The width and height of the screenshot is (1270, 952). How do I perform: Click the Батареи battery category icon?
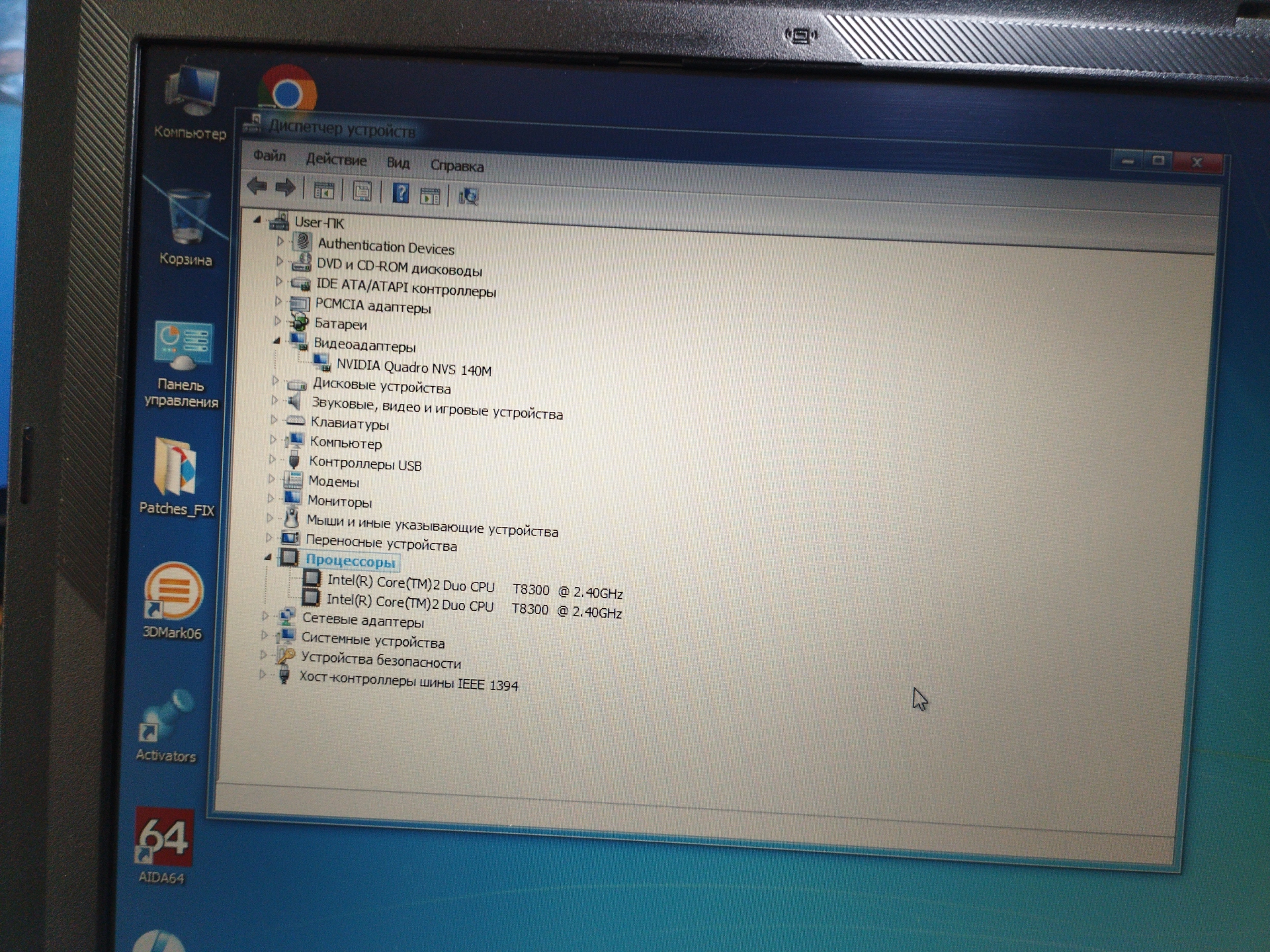point(299,322)
